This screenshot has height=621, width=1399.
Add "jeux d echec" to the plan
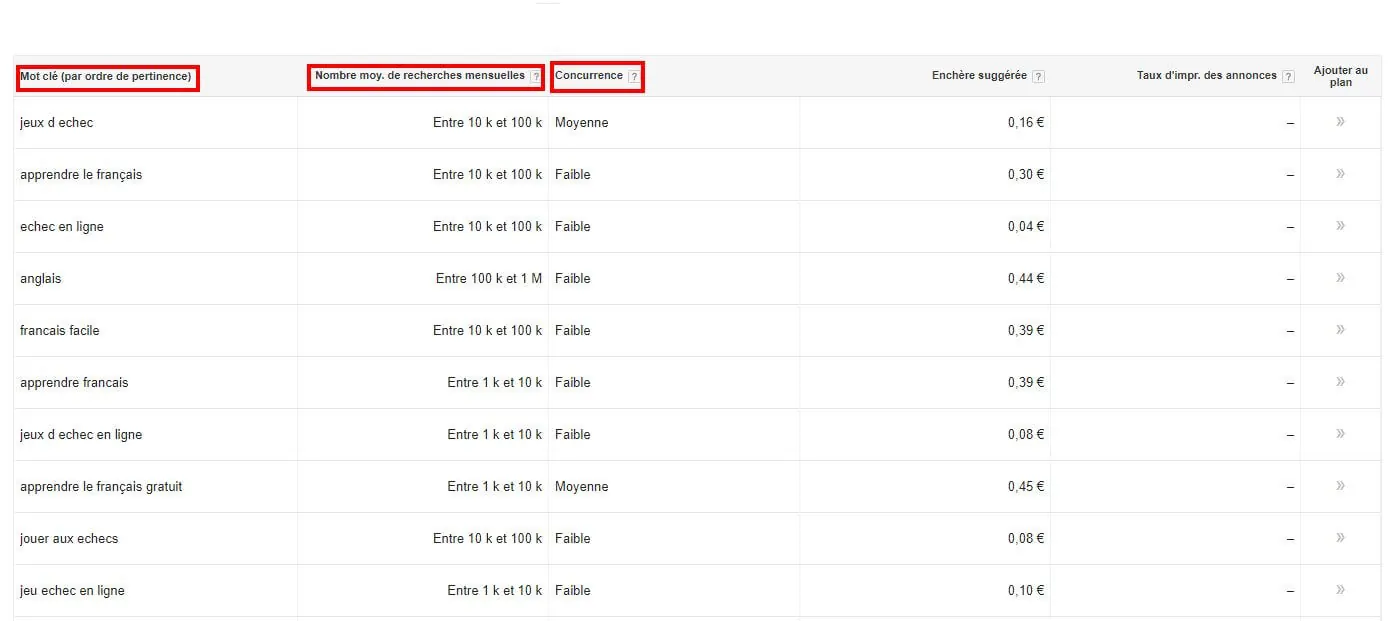coord(1340,122)
